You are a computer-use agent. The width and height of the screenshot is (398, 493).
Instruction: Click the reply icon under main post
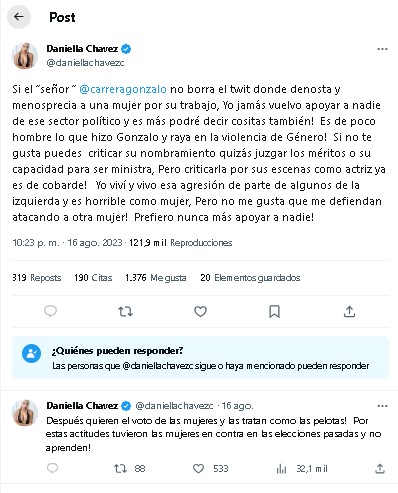tap(50, 311)
